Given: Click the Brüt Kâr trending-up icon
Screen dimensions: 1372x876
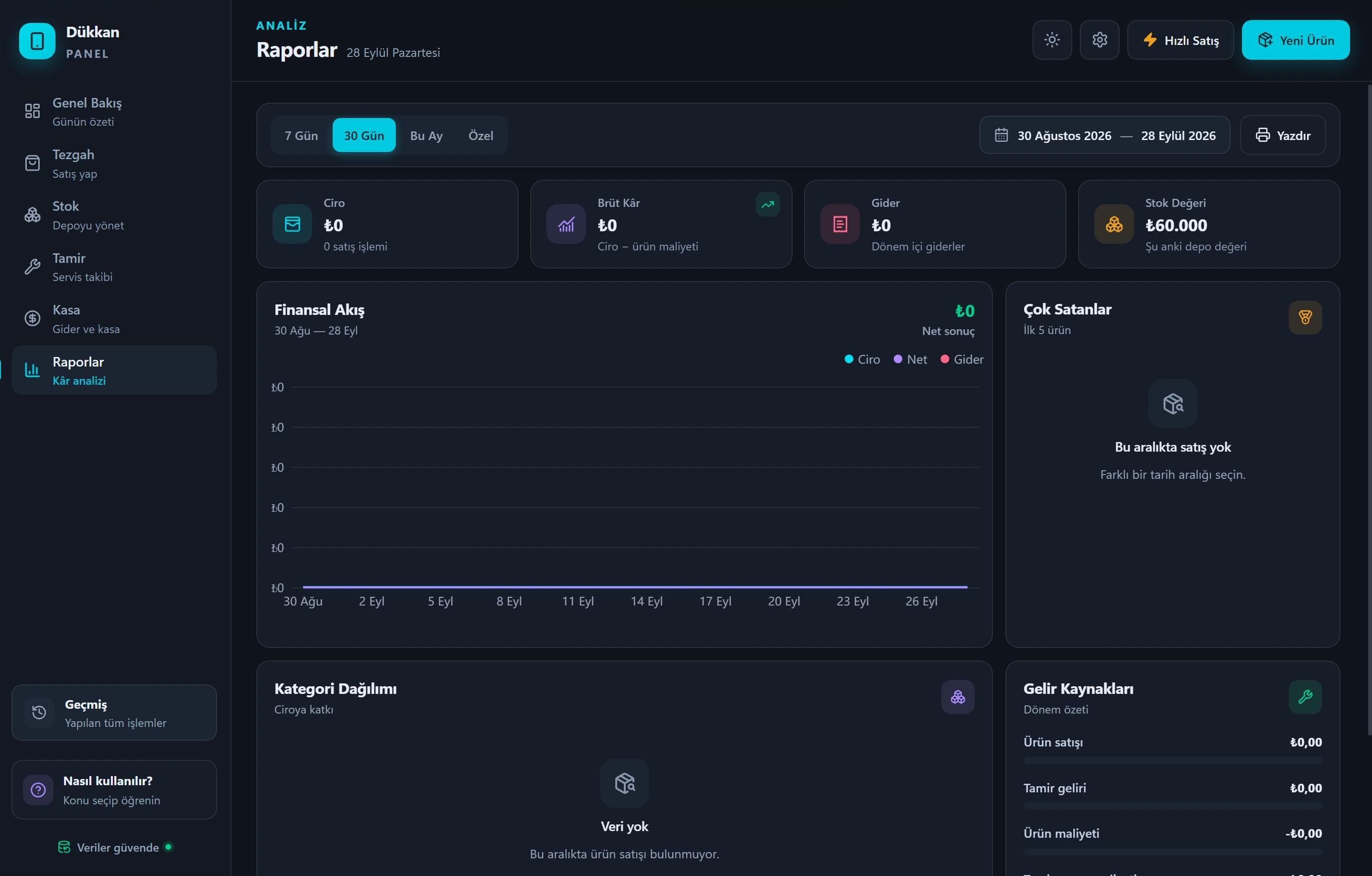Looking at the screenshot, I should 767,205.
